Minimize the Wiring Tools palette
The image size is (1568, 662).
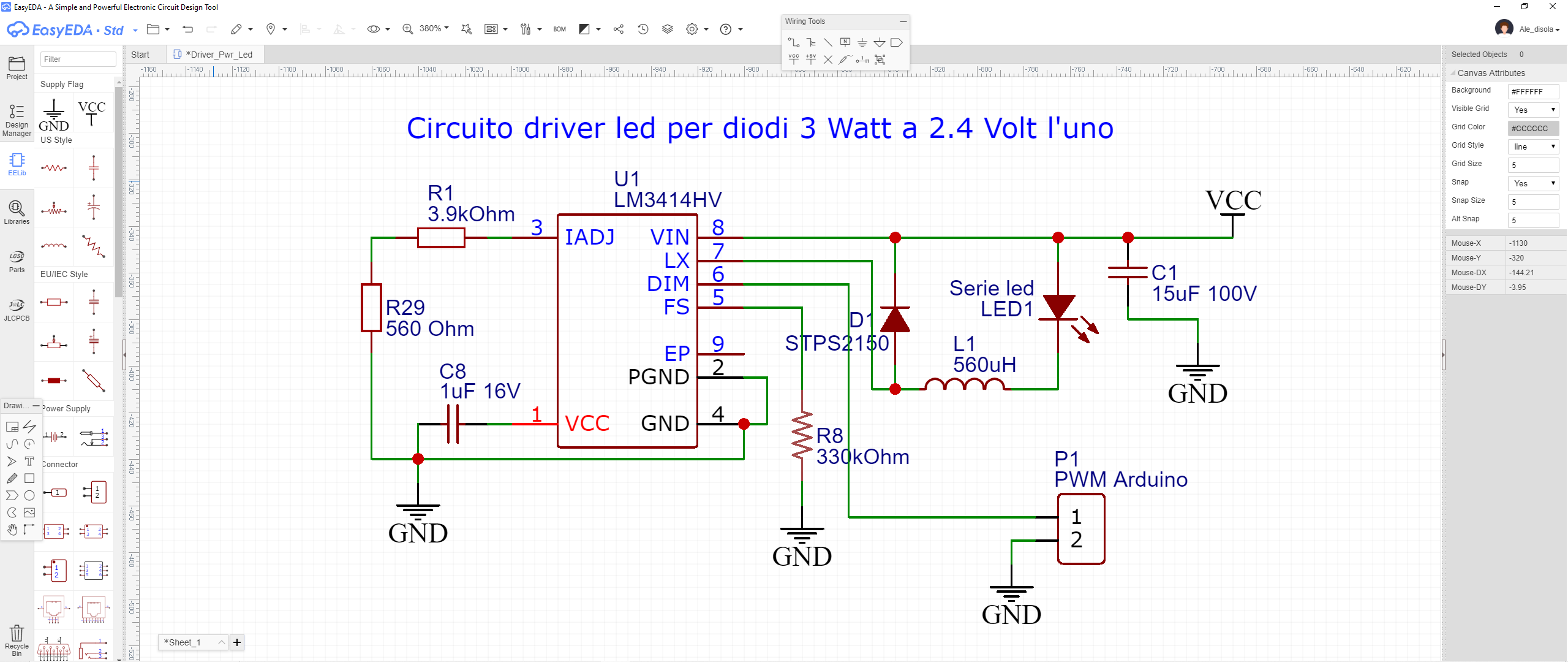903,21
